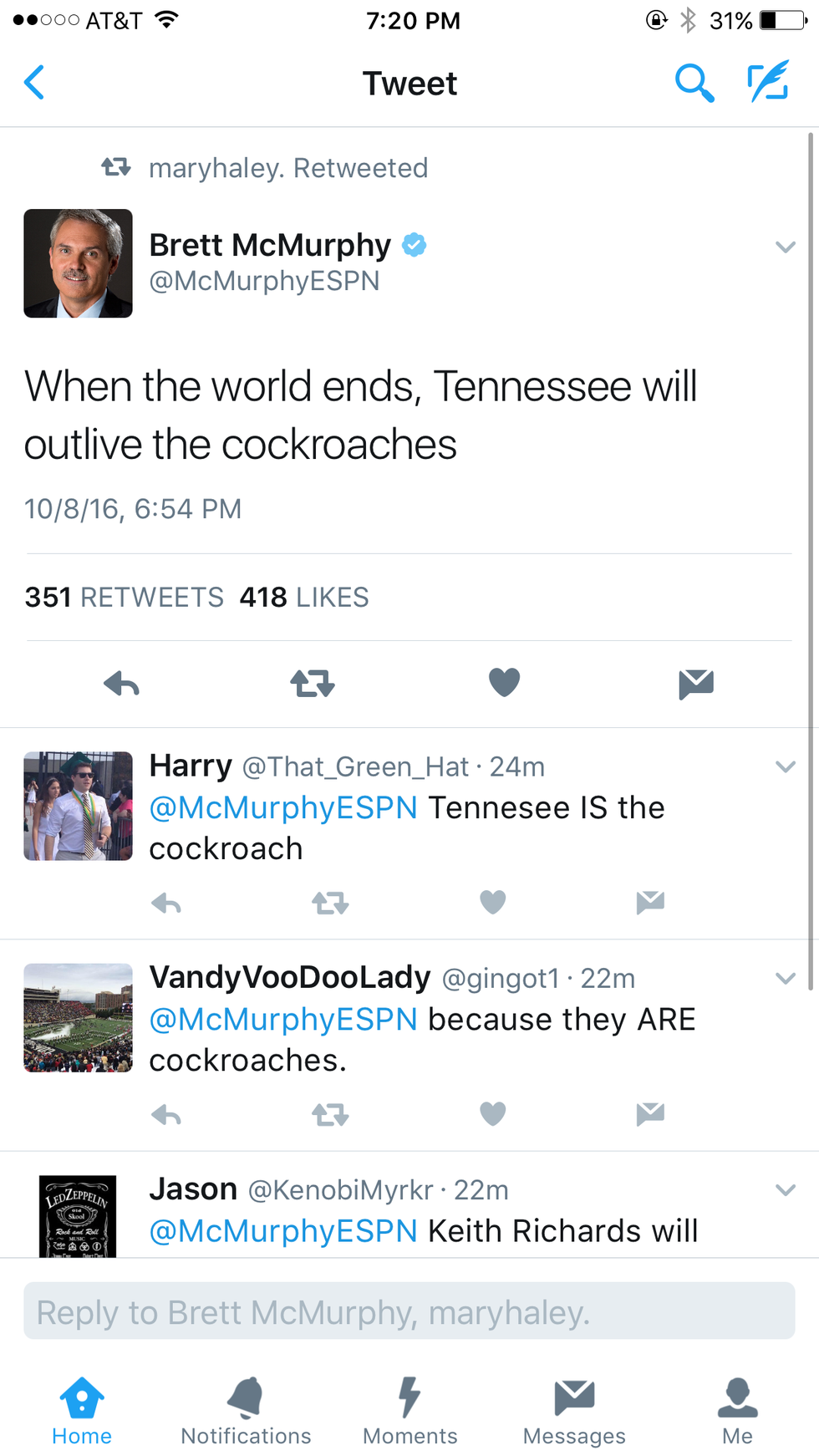Open the @McMurphyESPN mention in Harry's reply
This screenshot has width=819, height=1456.
pos(283,808)
